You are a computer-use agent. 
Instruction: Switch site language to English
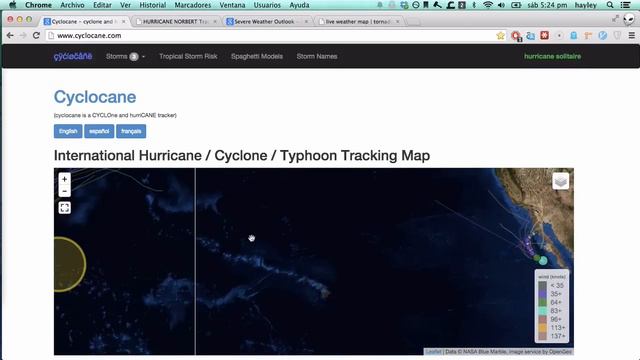pos(68,131)
